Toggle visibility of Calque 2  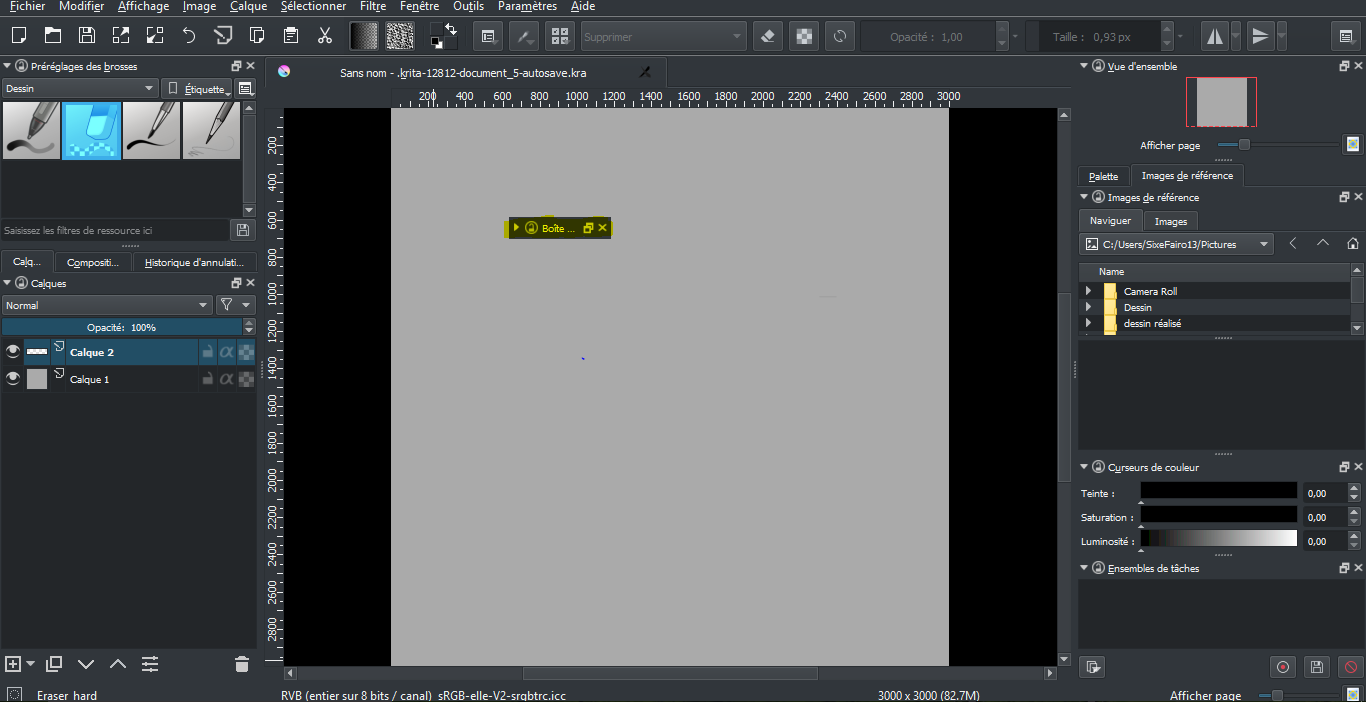coord(13,351)
